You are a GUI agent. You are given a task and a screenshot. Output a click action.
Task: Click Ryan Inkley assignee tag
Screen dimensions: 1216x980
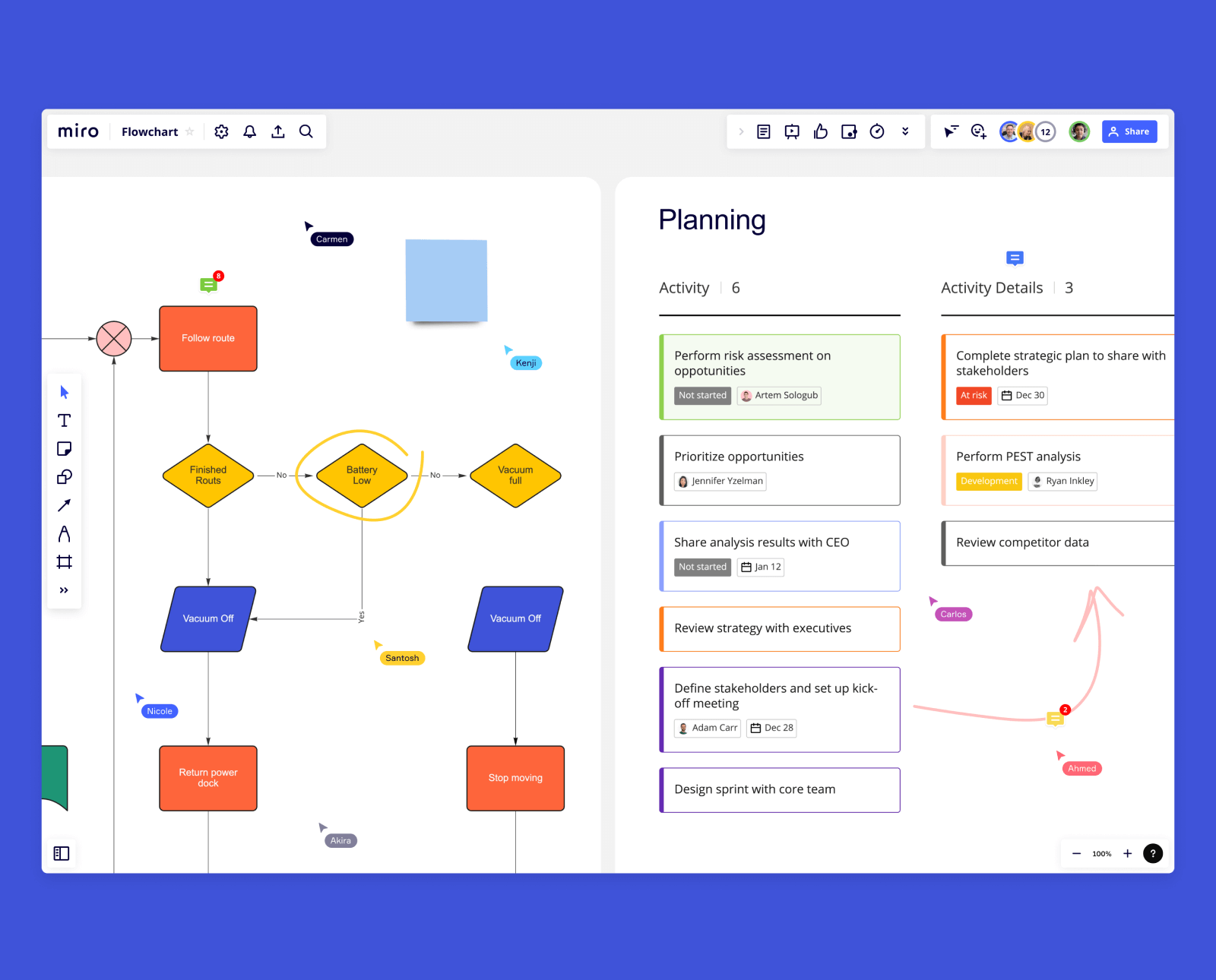coord(1062,481)
